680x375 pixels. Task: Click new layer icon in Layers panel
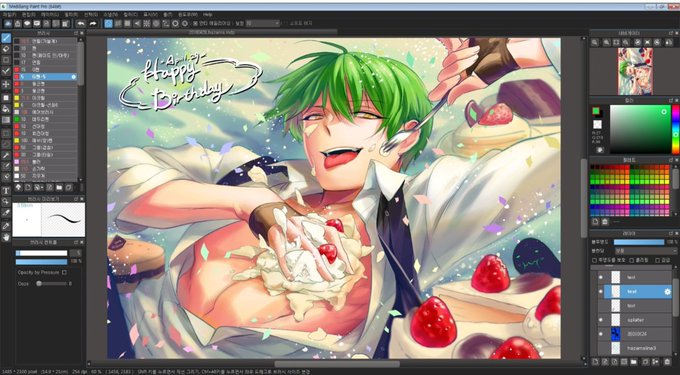pyautogui.click(x=595, y=362)
